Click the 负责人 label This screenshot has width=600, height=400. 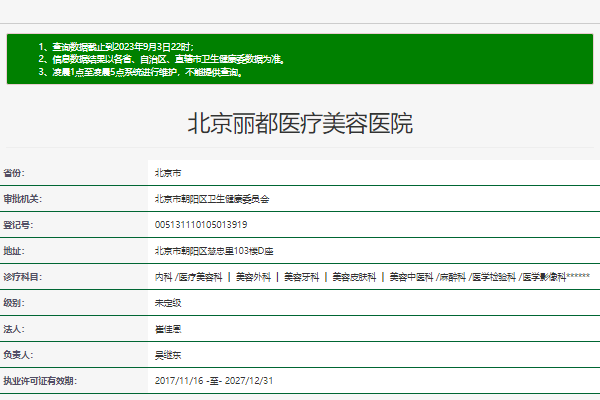click(18, 355)
